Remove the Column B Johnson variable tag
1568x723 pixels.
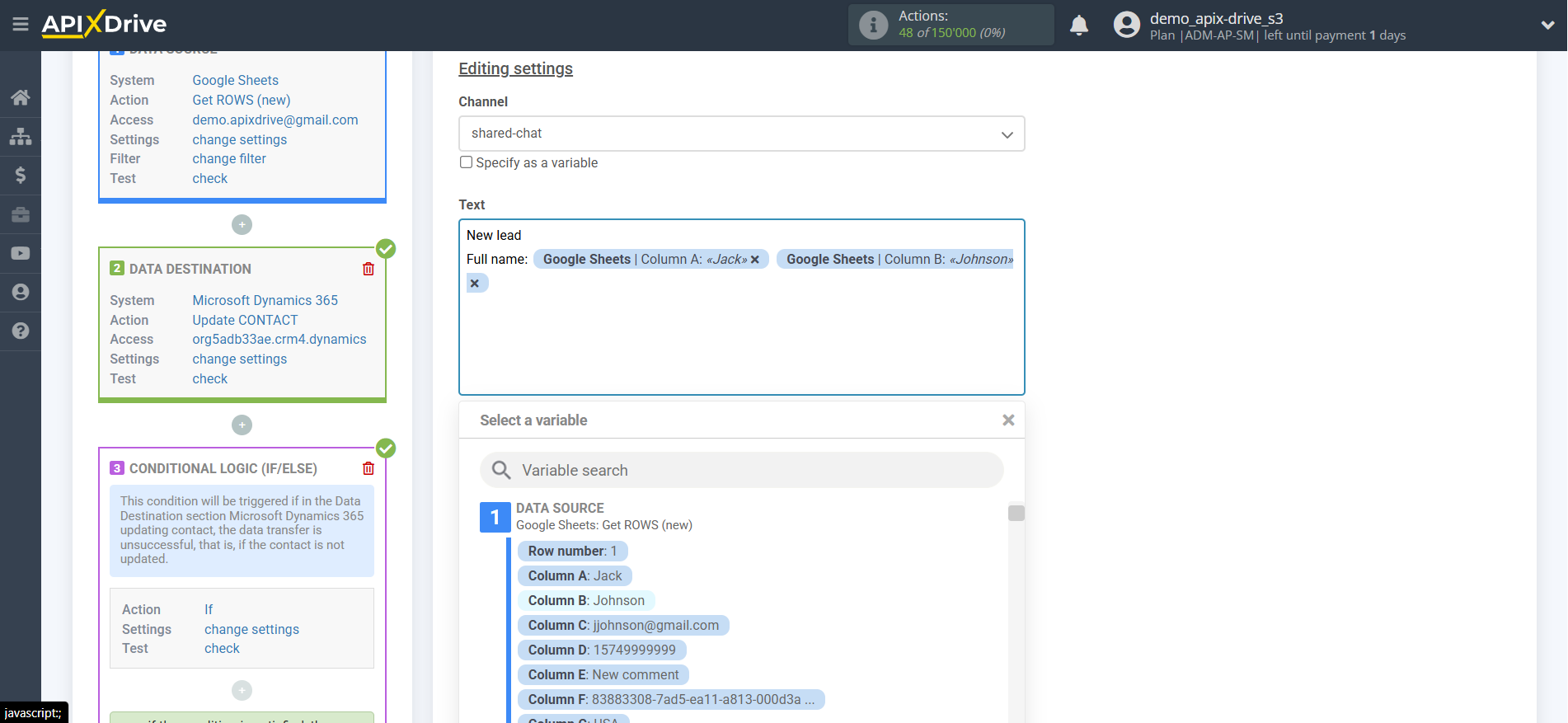475,283
